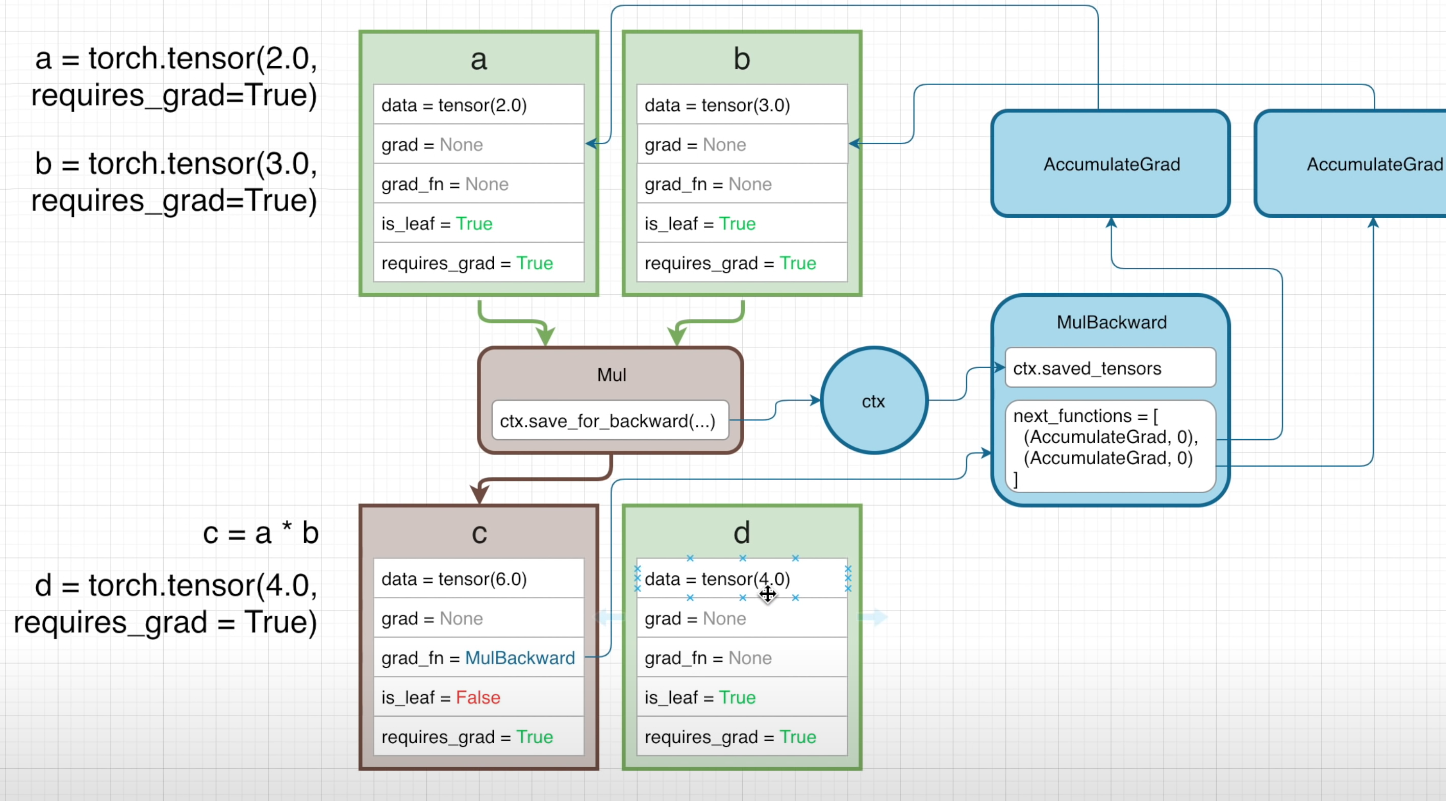
Task: Click 'is_leaf = True' row in box a
Action: [479, 223]
